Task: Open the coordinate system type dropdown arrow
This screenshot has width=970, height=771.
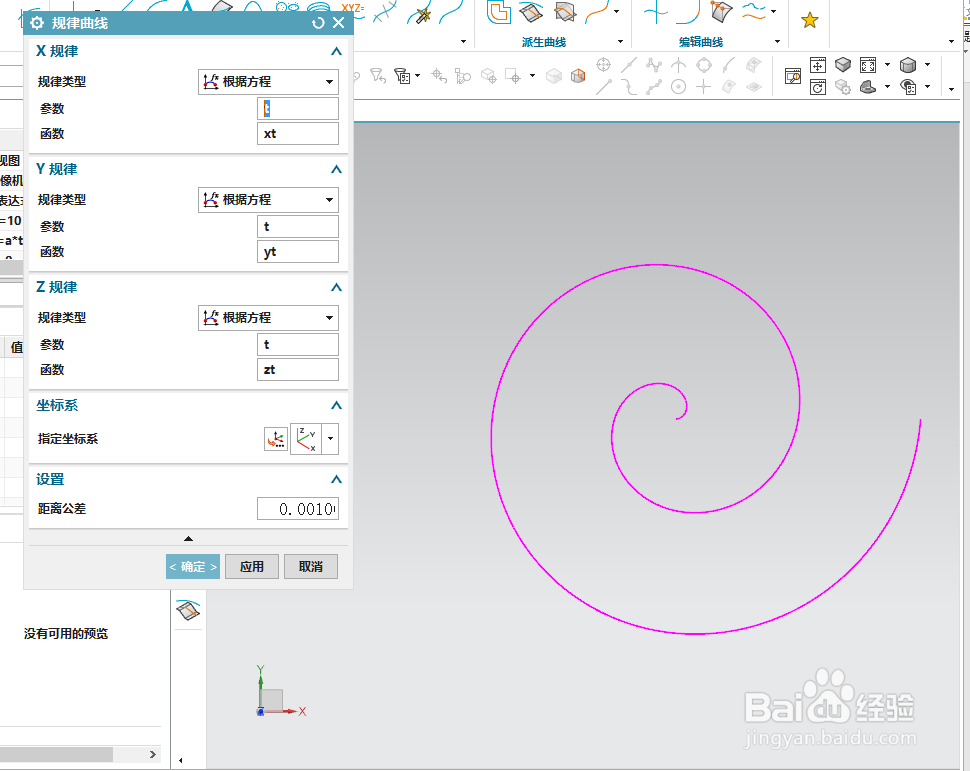Action: pyautogui.click(x=330, y=439)
